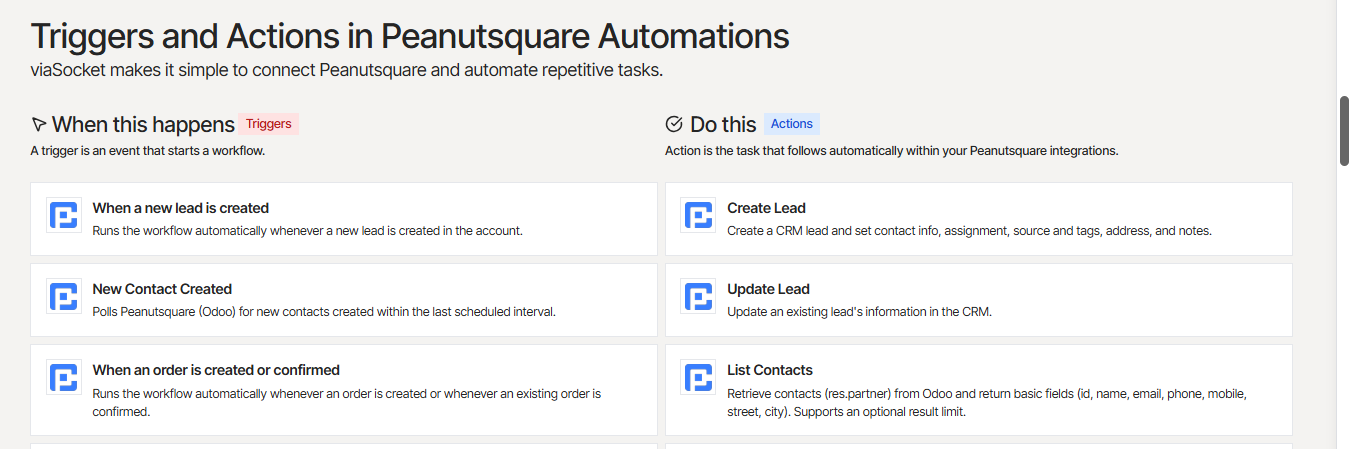
Task: Click the page title 'Triggers and Actions in Peanutsquare Automations'
Action: (410, 36)
